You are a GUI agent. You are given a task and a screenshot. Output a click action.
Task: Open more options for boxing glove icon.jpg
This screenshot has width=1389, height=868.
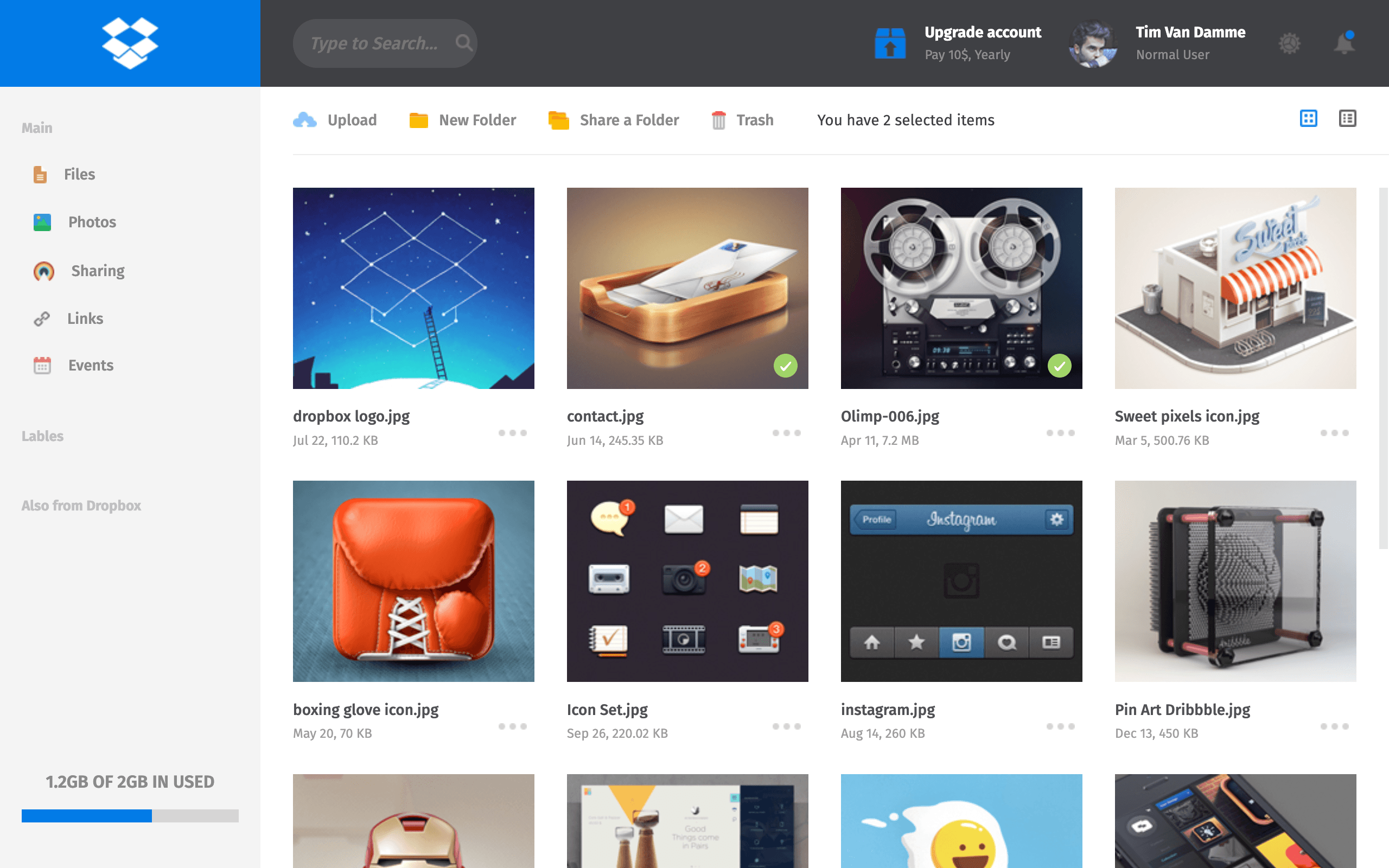pos(512,726)
